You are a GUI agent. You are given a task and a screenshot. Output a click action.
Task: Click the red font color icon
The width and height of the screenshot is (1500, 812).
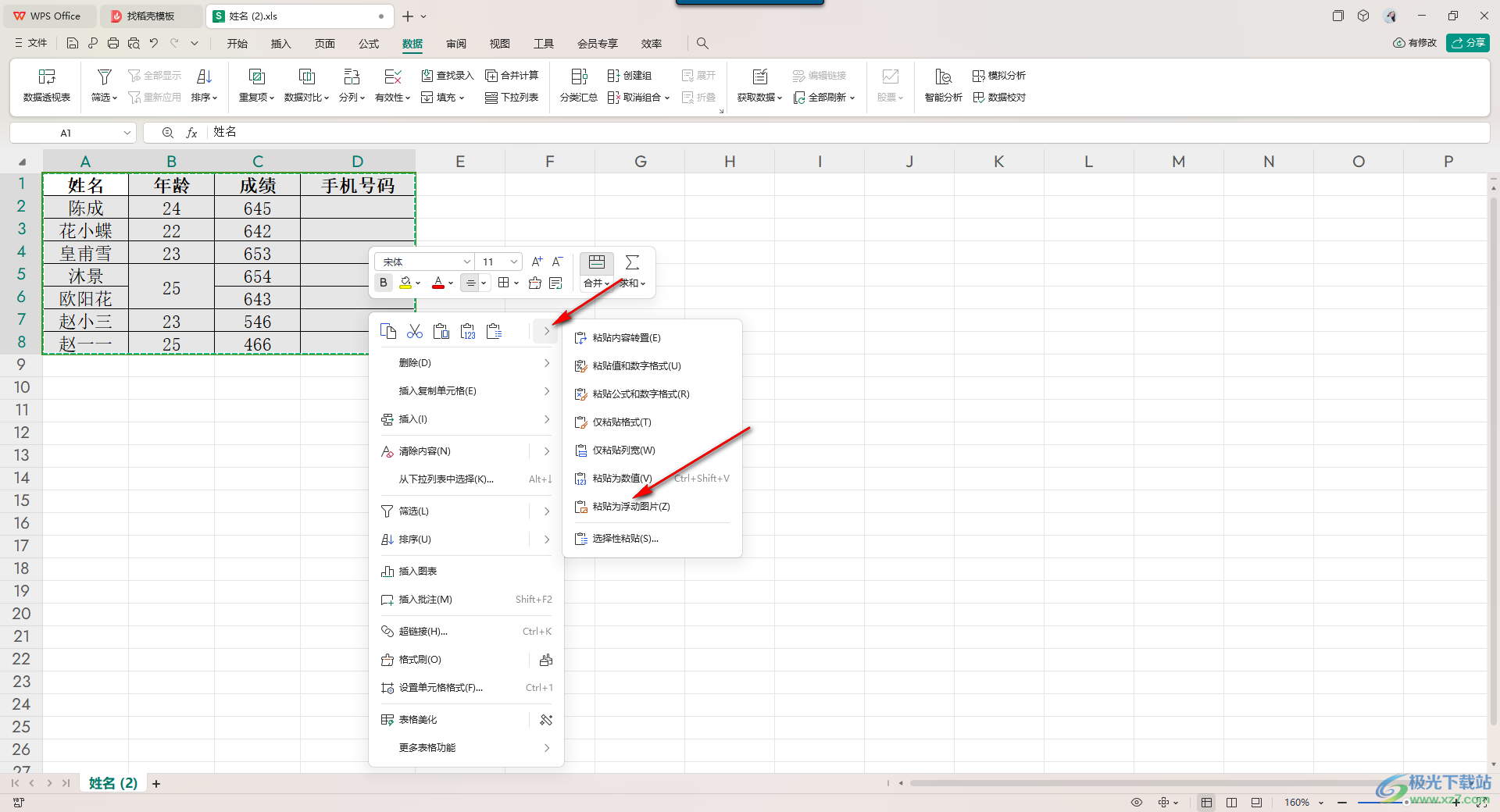[x=438, y=283]
